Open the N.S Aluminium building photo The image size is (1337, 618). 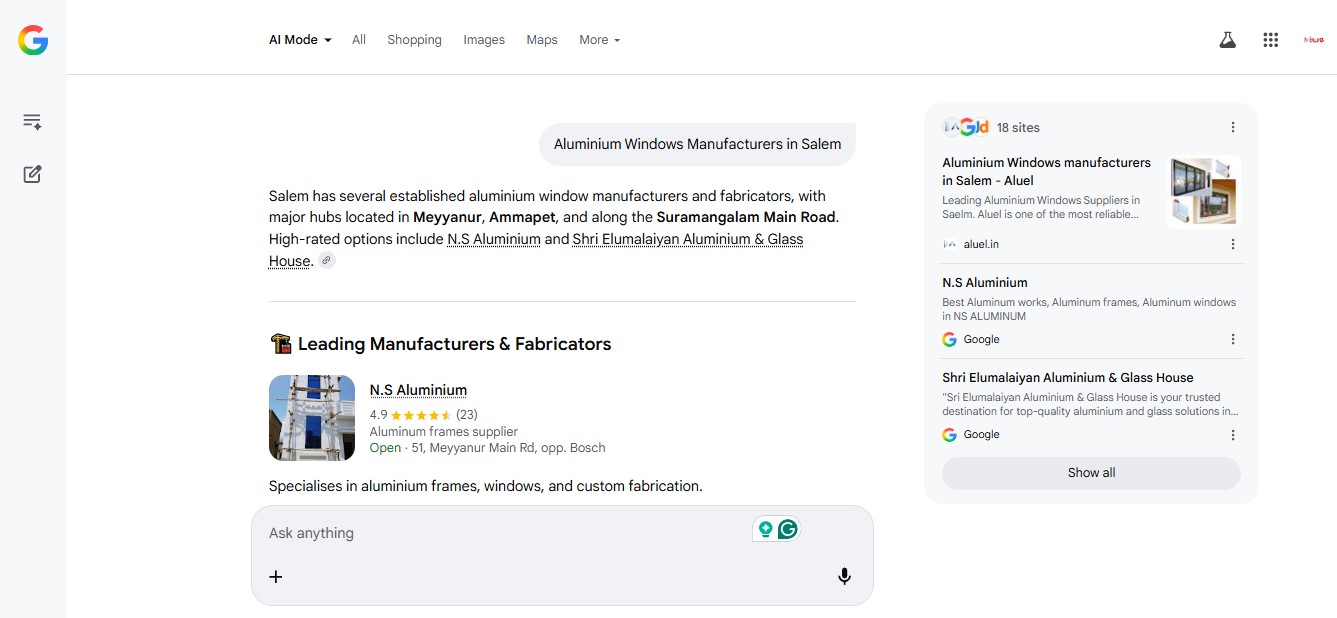coord(312,418)
